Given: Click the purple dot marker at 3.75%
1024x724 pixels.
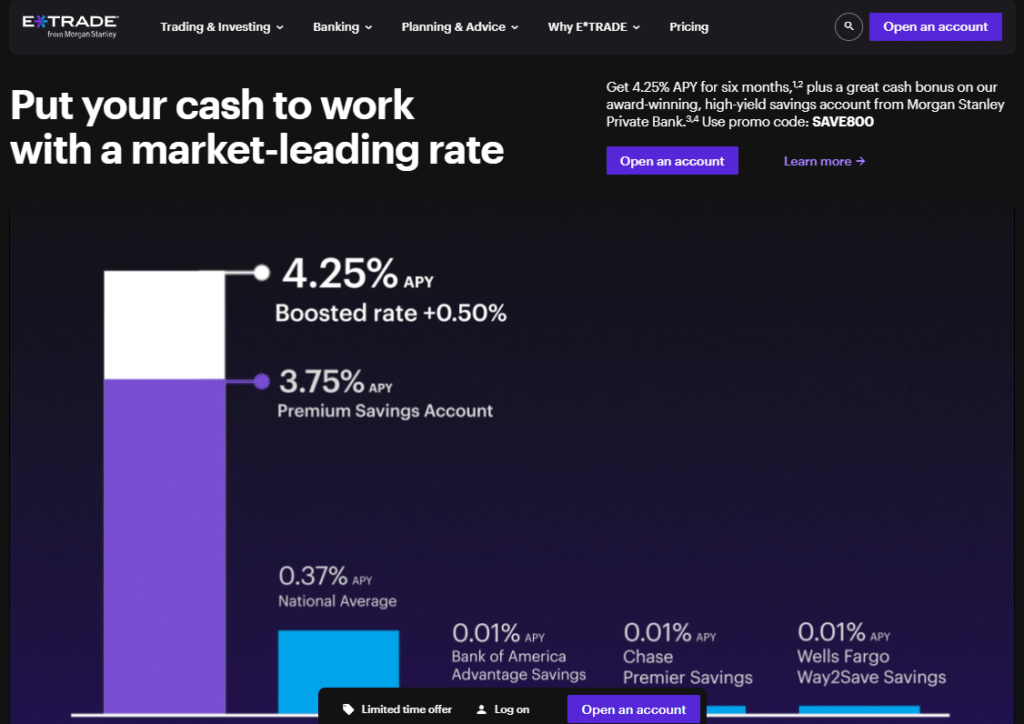Looking at the screenshot, I should tap(262, 381).
